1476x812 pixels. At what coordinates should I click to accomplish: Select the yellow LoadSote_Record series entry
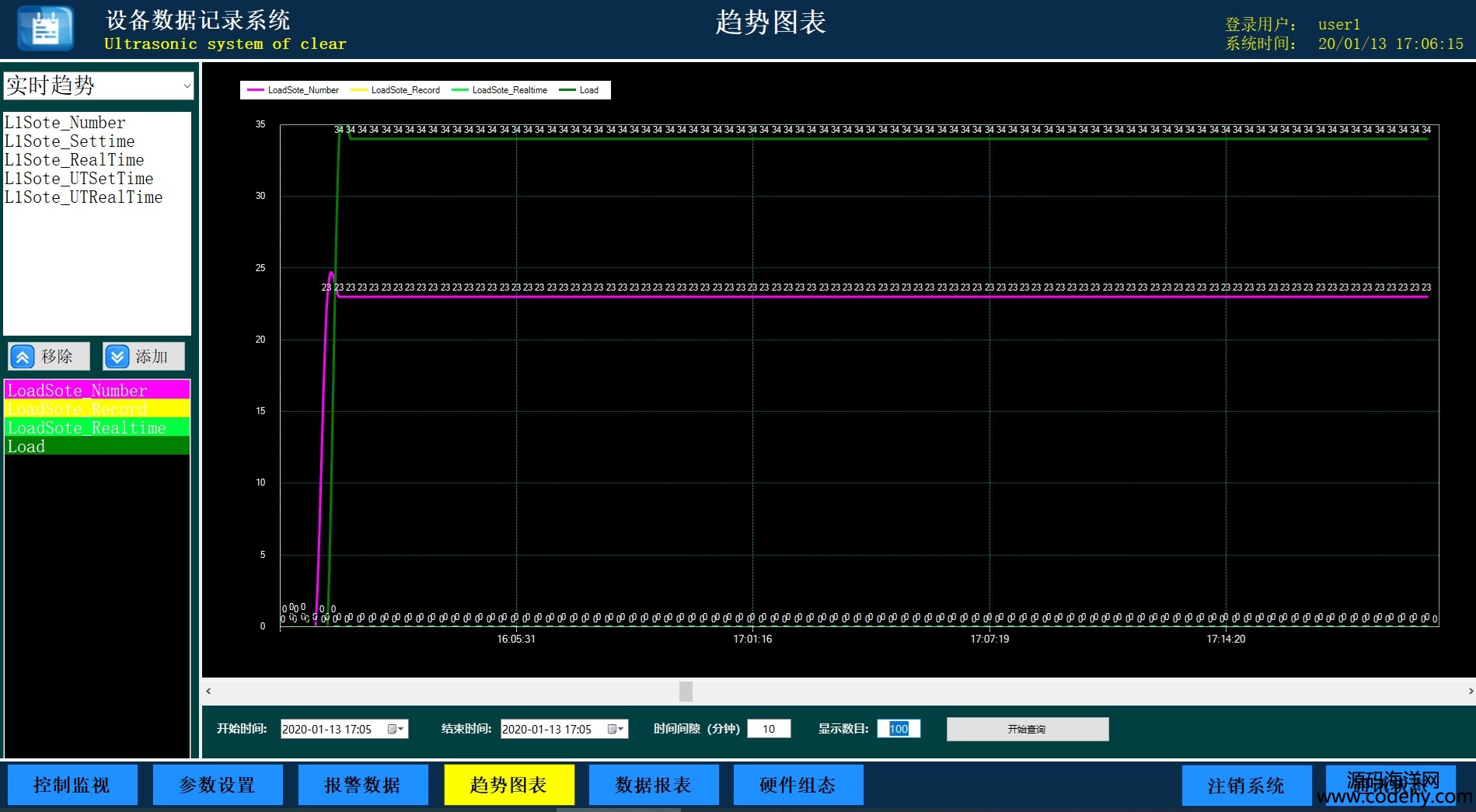(96, 409)
